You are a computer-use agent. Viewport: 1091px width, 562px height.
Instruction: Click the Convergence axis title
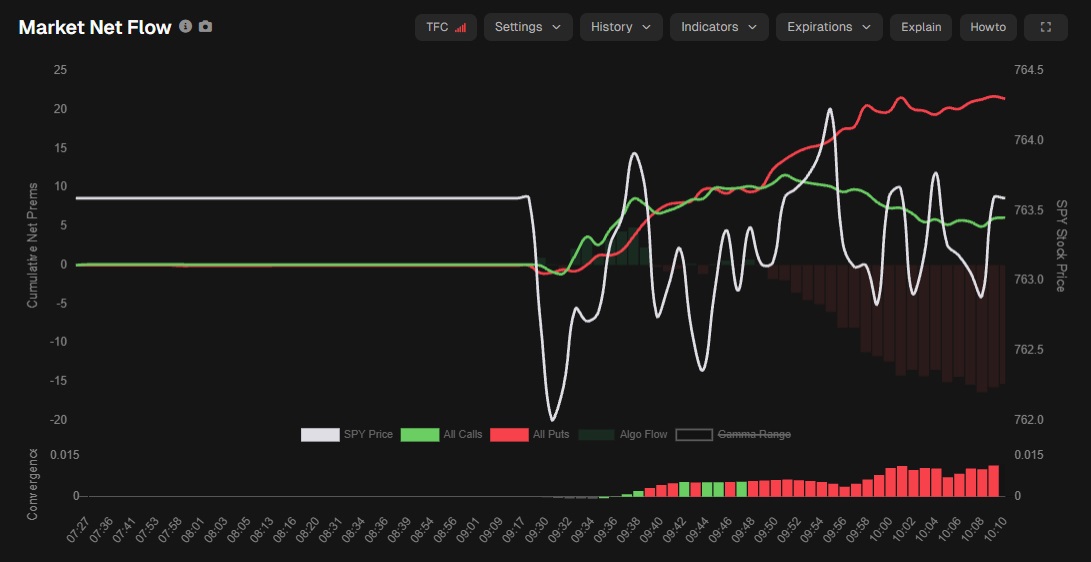(32, 485)
